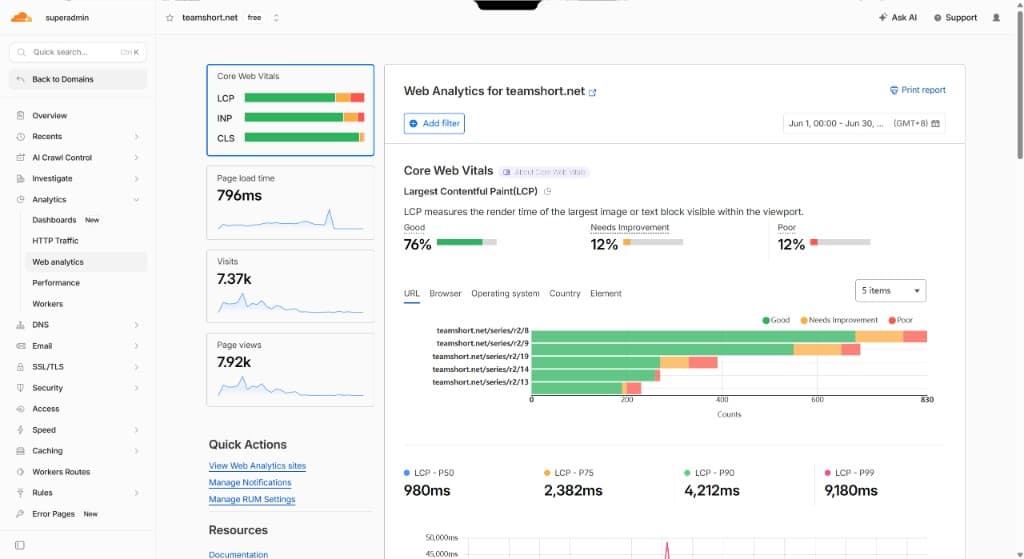Click the Investigate sidebar icon

(x=20, y=178)
